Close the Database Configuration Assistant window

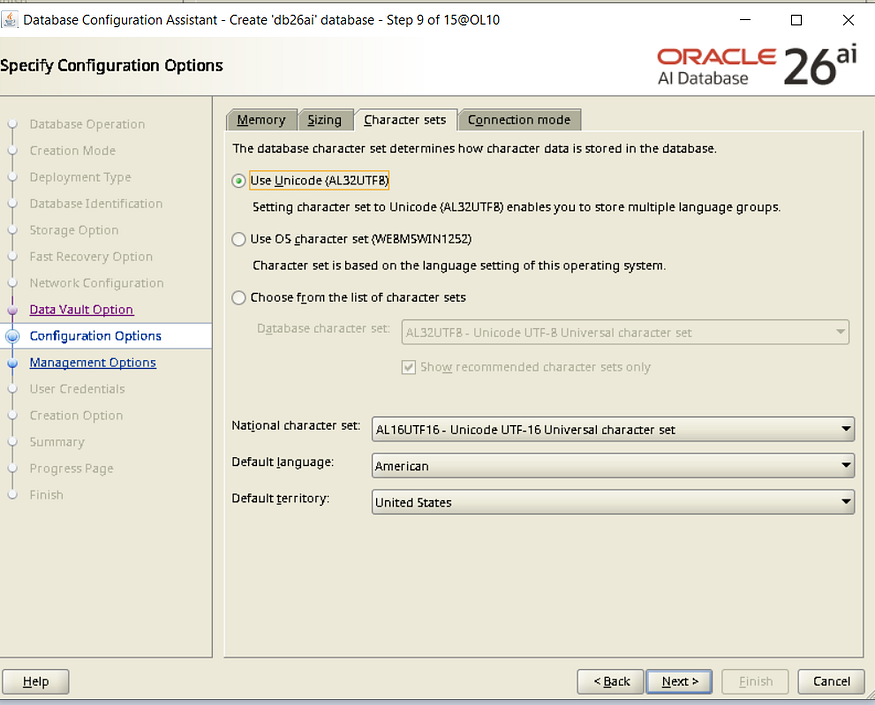(x=848, y=20)
